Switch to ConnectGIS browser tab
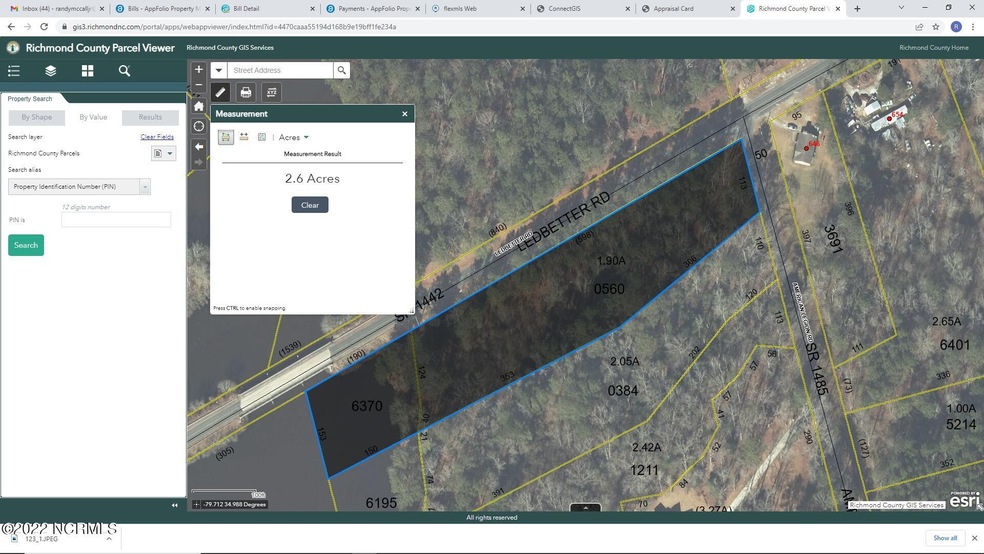The image size is (984, 554). coord(581,9)
